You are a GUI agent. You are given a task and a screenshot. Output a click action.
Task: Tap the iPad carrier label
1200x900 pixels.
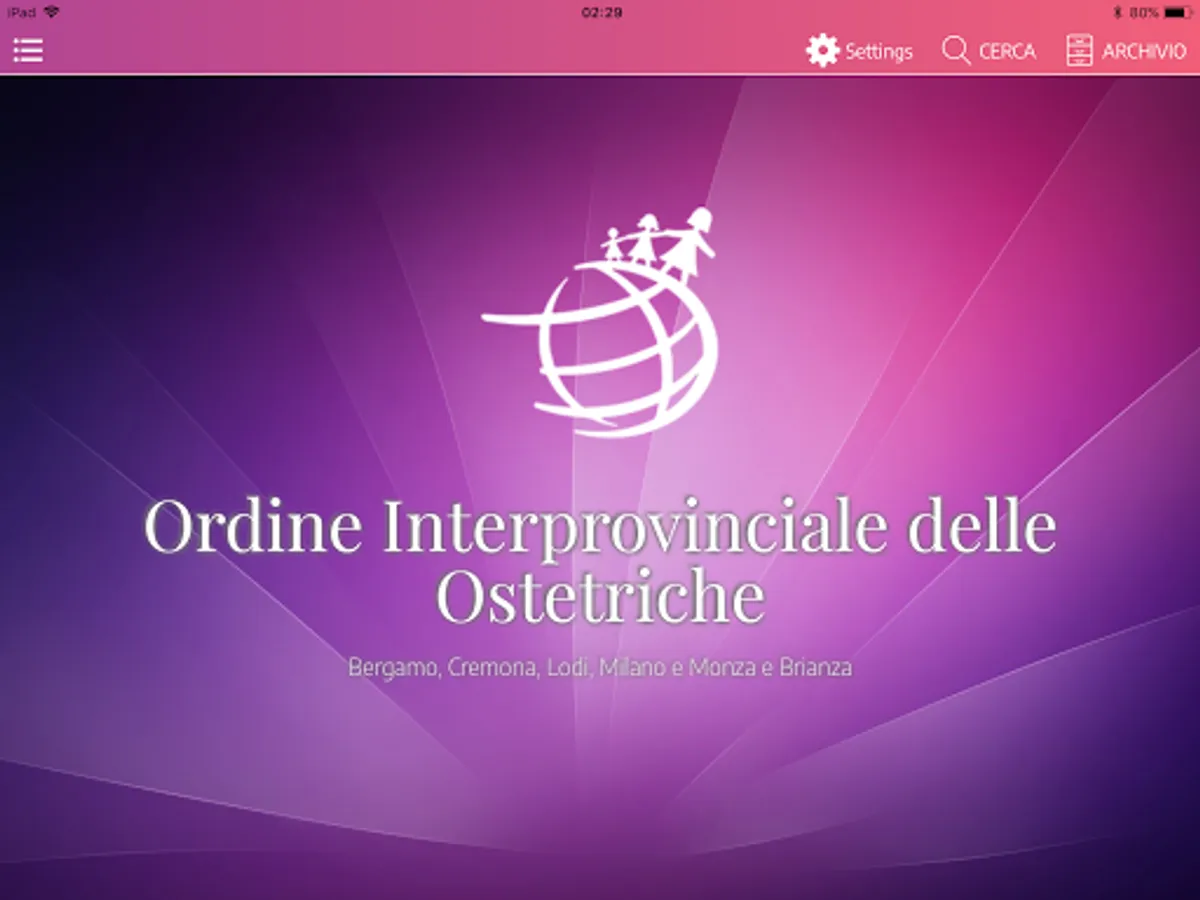click(x=22, y=12)
